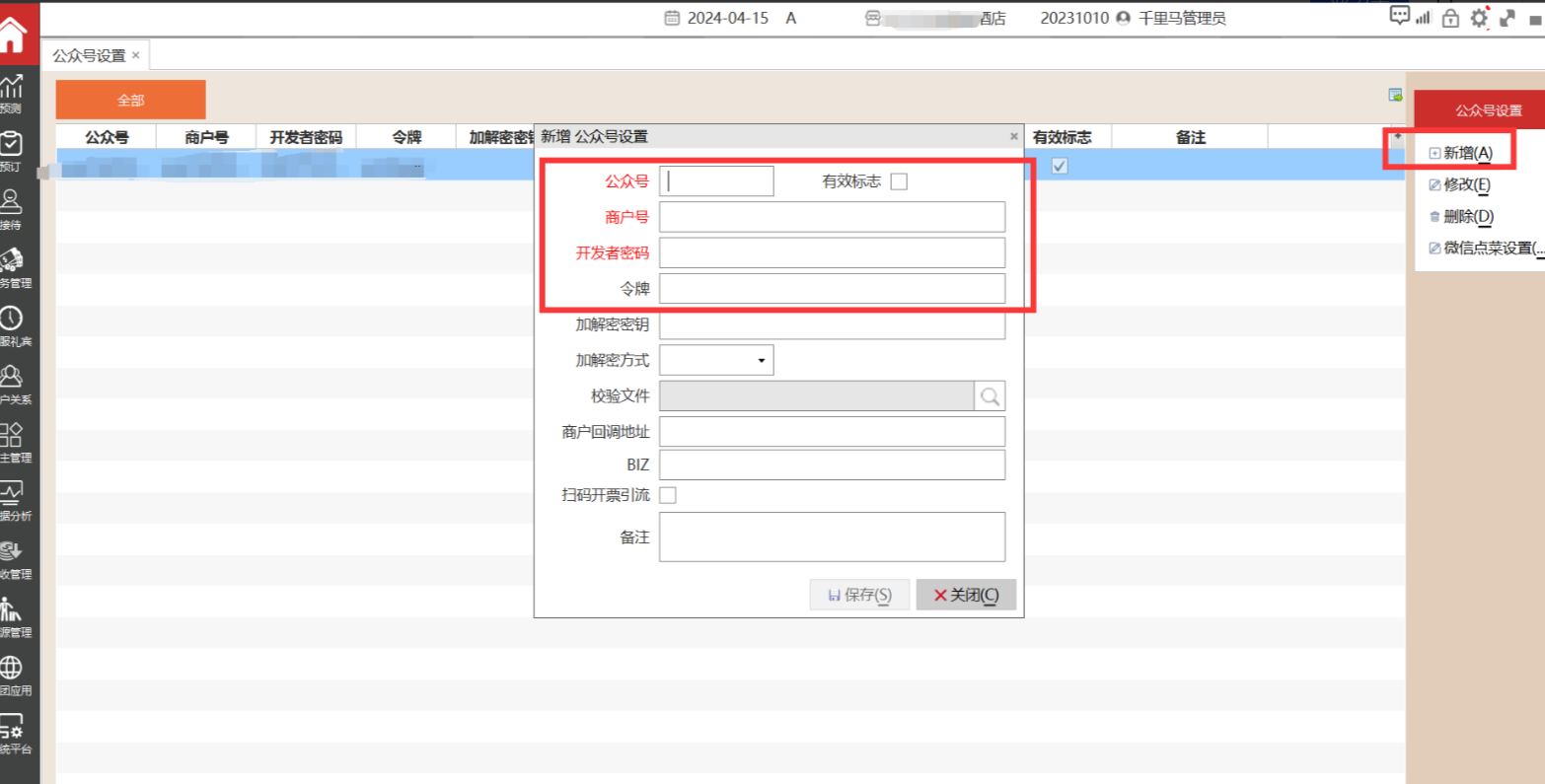Click the export icon above the table

(1395, 95)
